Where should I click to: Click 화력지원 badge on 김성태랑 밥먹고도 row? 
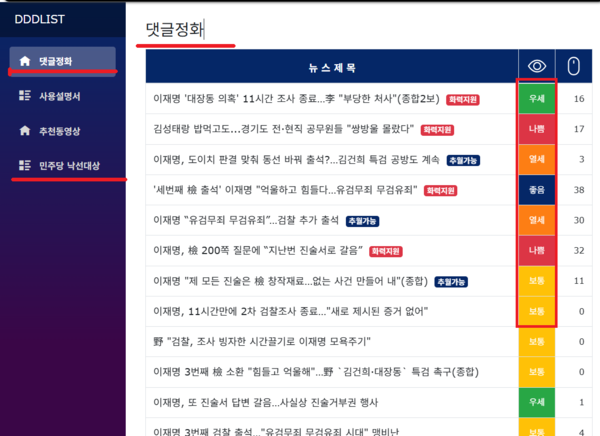[437, 130]
